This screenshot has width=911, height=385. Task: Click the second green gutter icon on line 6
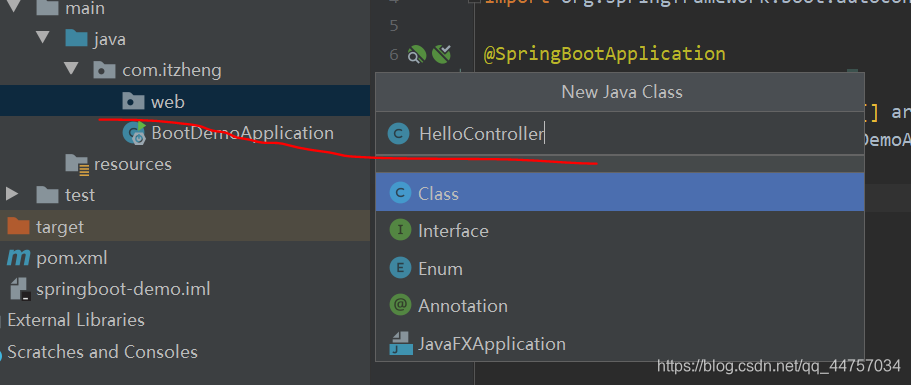[x=442, y=55]
